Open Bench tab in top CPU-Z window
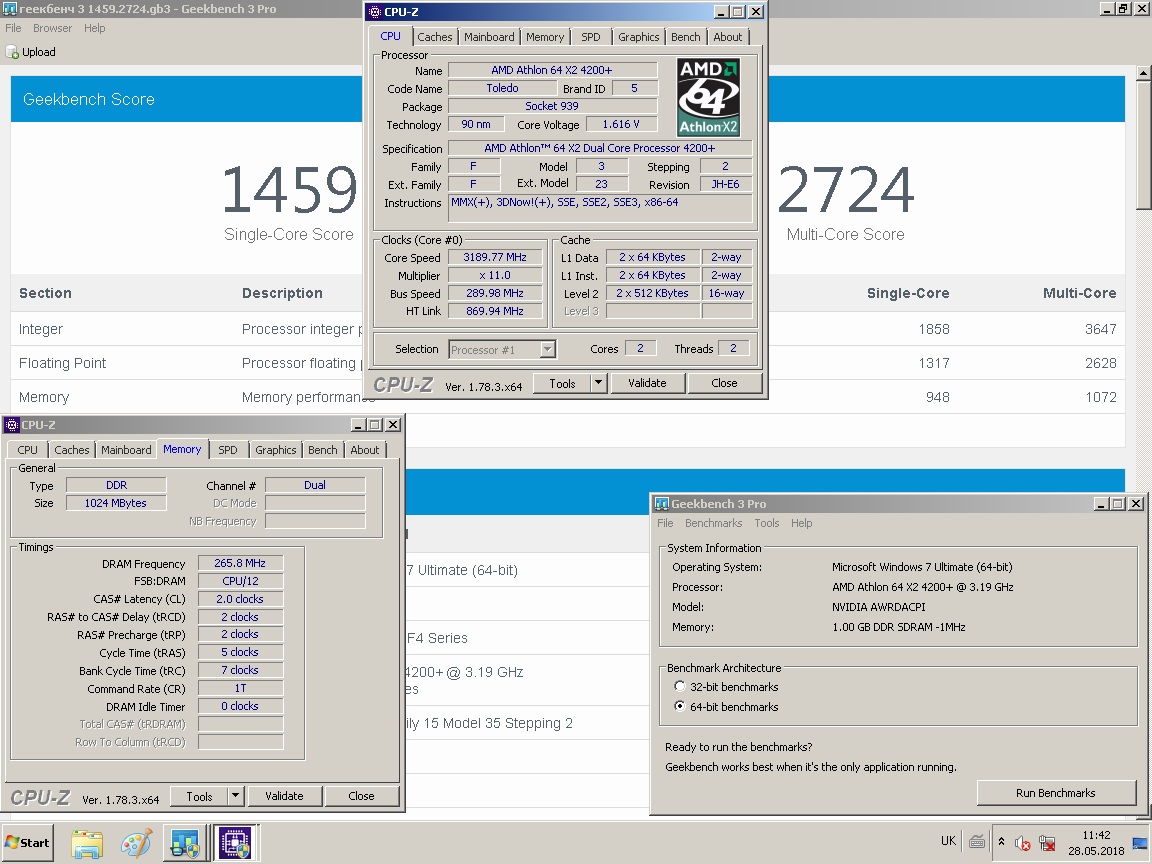The image size is (1152, 864). (685, 37)
